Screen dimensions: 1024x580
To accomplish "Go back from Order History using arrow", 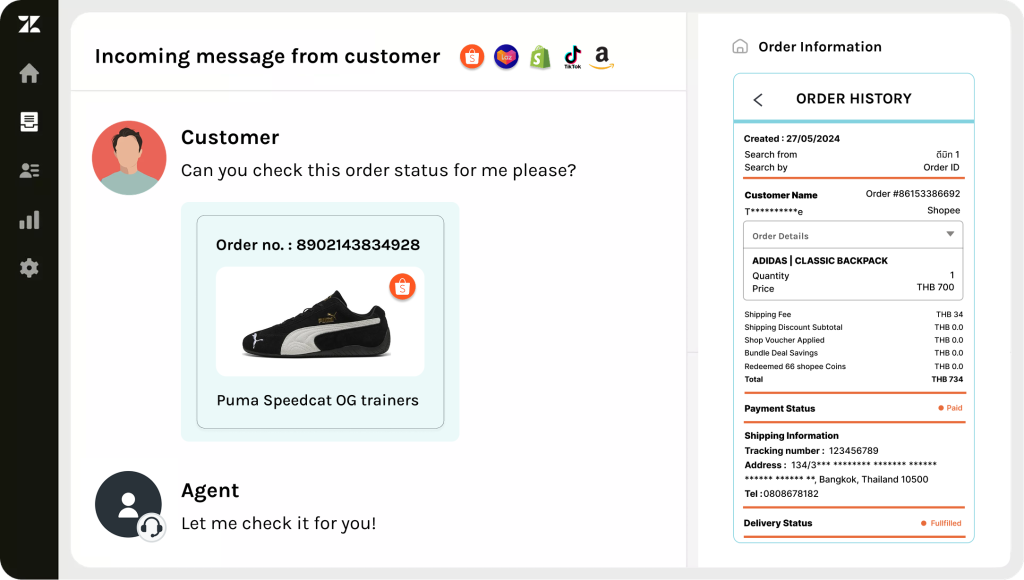I will click(x=758, y=100).
